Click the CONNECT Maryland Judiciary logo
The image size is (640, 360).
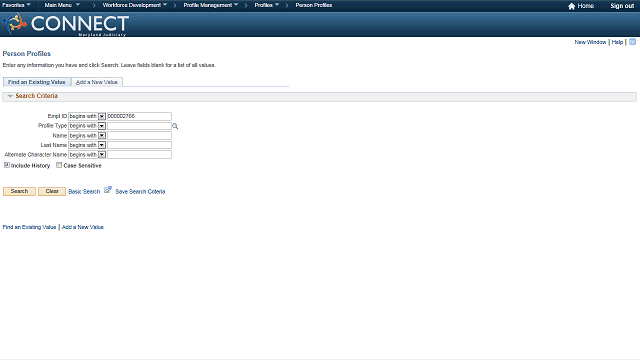click(66, 24)
